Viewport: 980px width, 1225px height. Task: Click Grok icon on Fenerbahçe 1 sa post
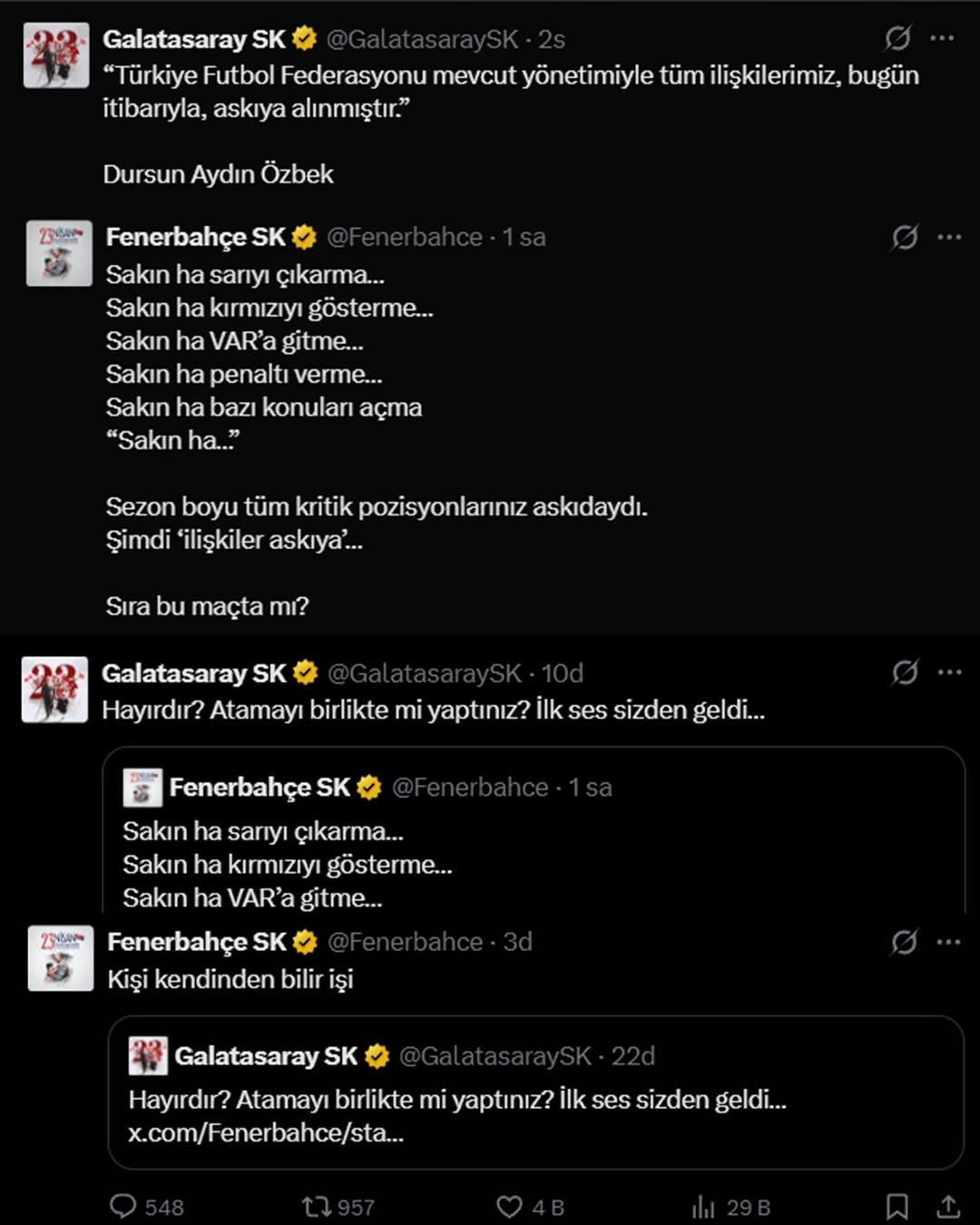pyautogui.click(x=904, y=237)
